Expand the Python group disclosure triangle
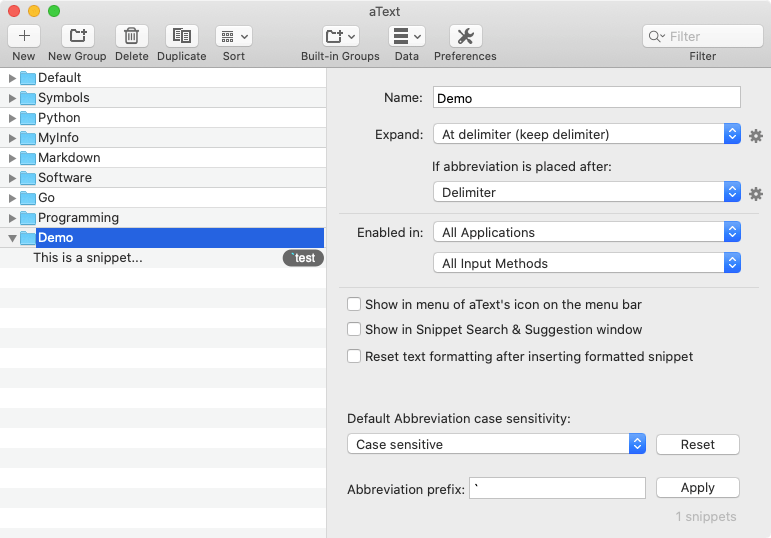 [13, 118]
